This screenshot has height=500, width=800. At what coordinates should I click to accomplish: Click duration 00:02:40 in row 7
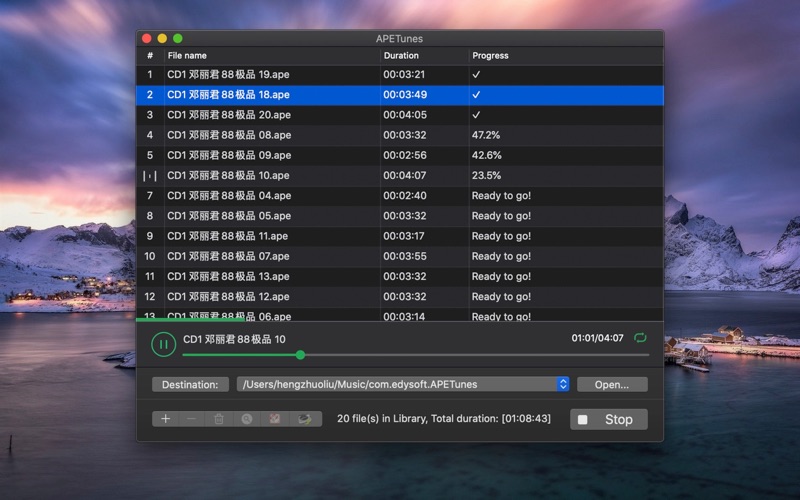click(x=405, y=196)
